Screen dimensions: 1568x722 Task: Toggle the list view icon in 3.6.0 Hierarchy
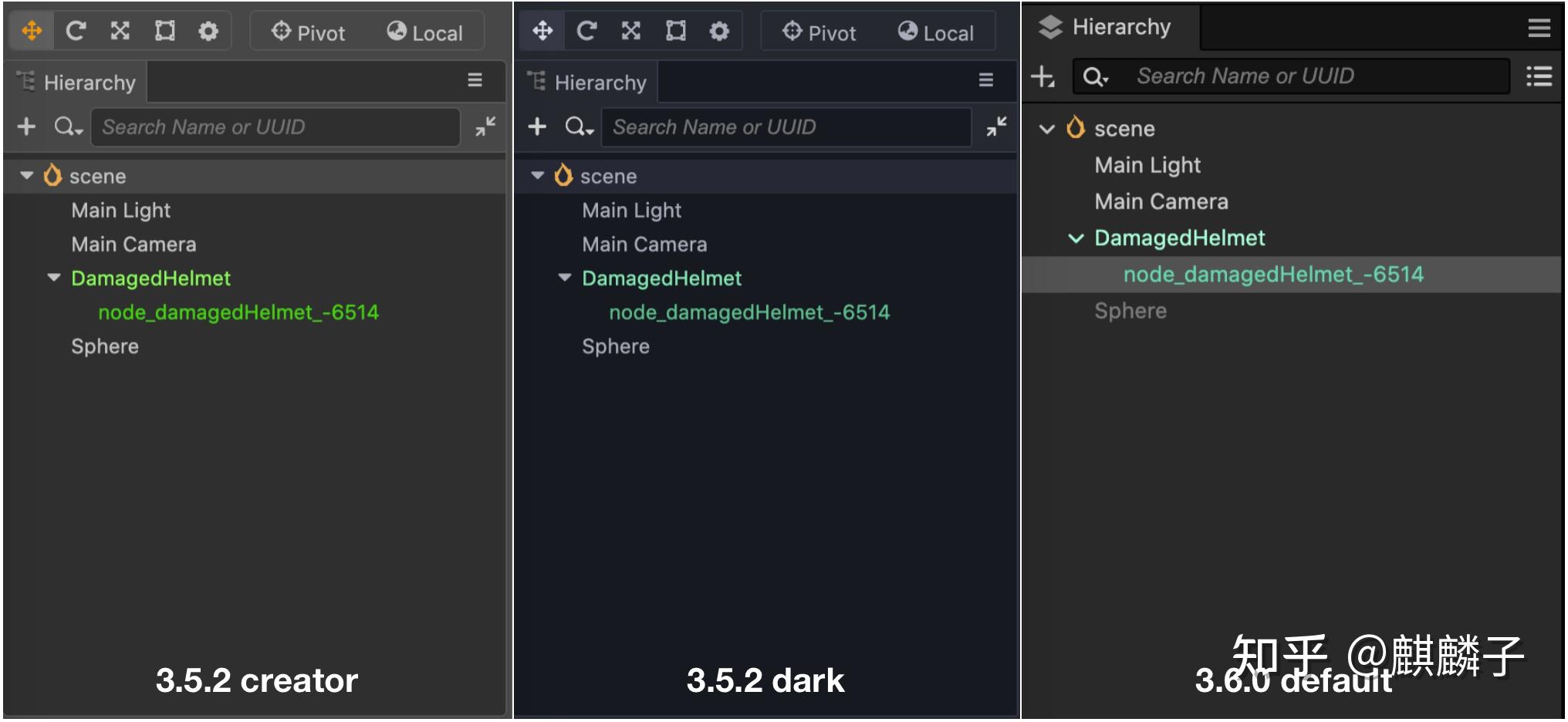(x=1539, y=76)
